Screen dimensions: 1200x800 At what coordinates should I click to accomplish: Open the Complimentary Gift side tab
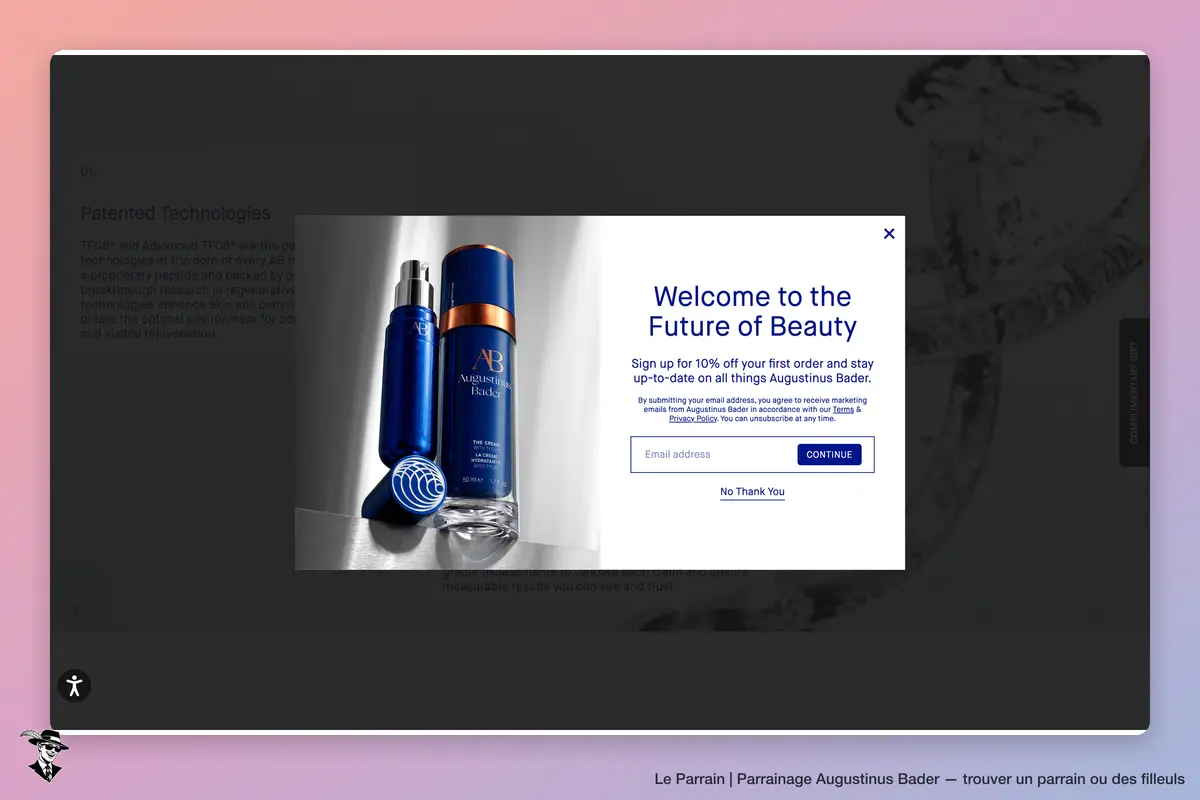[x=1134, y=392]
